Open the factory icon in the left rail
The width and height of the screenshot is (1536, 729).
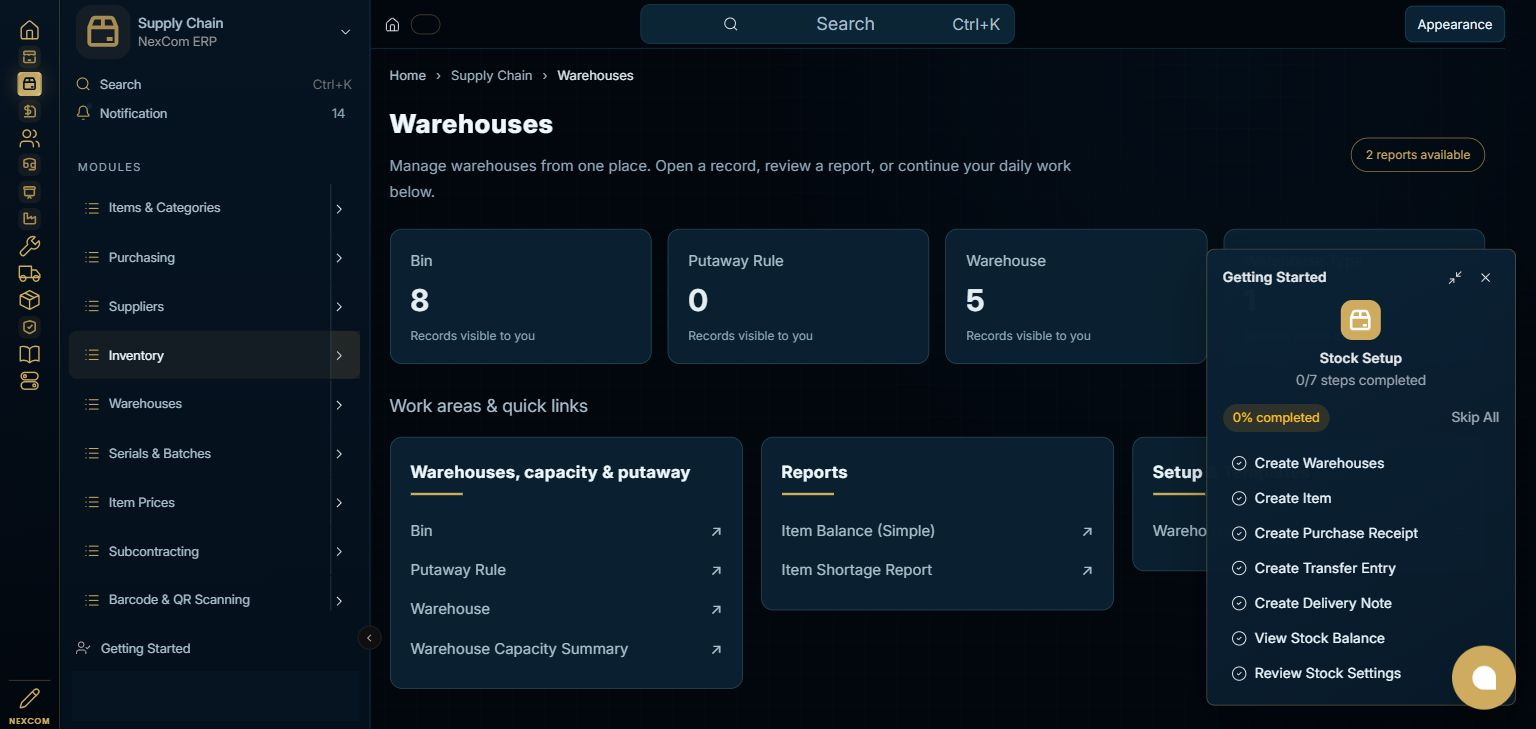pos(30,219)
